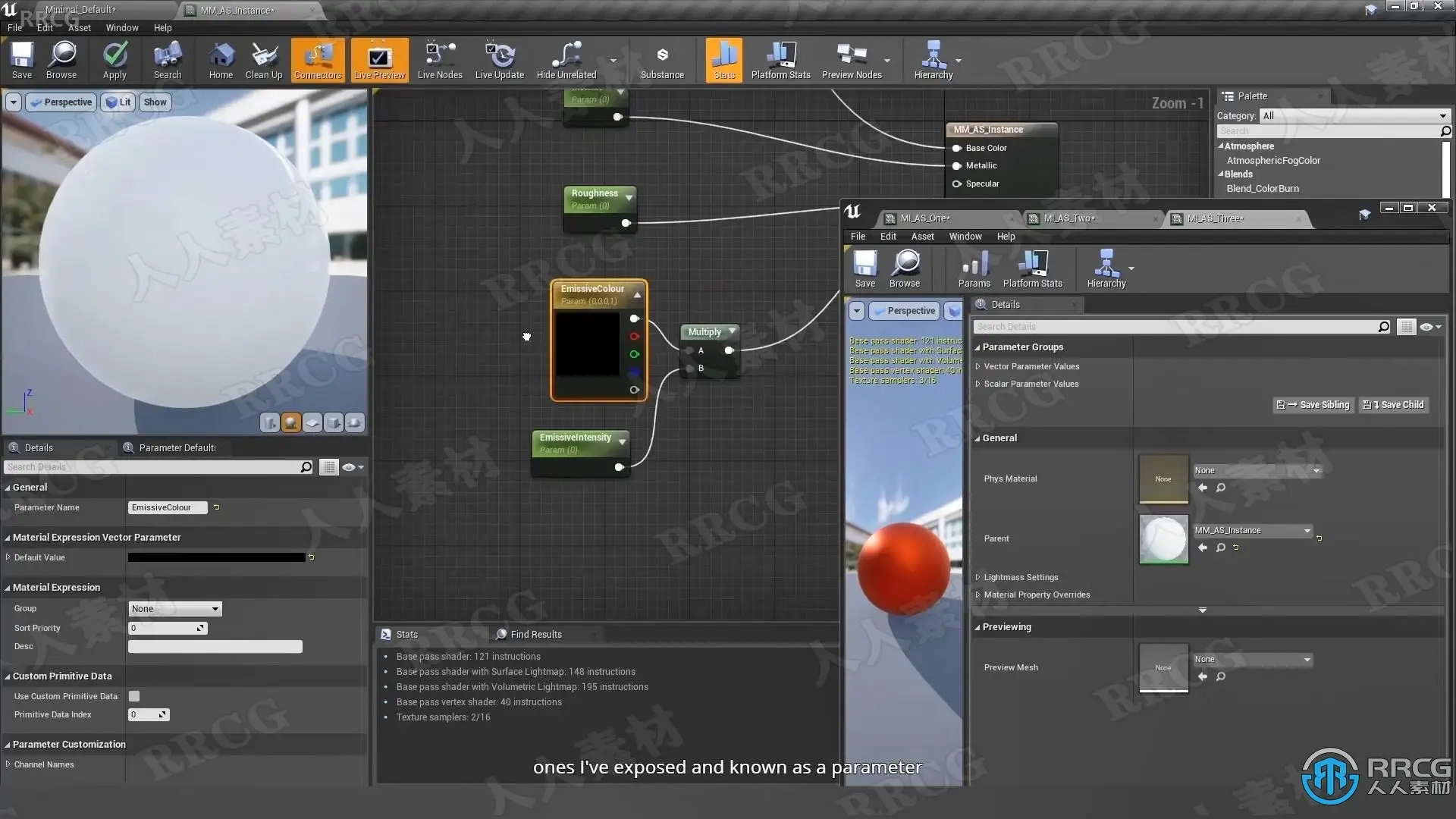Click the Clean Up toolbar icon

click(263, 60)
